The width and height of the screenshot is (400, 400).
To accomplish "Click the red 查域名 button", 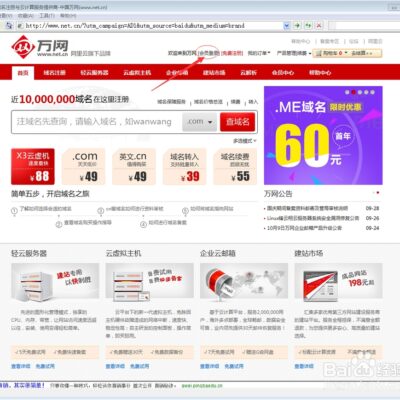I will (238, 122).
